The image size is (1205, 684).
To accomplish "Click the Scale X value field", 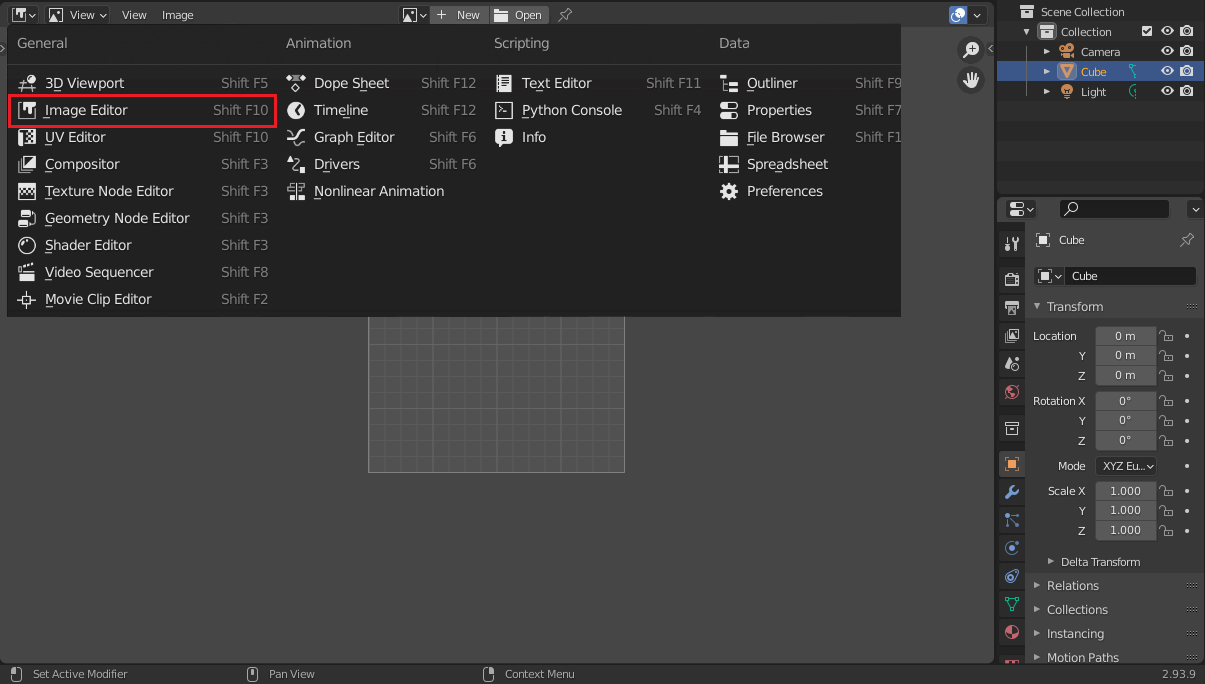I will pyautogui.click(x=1125, y=491).
